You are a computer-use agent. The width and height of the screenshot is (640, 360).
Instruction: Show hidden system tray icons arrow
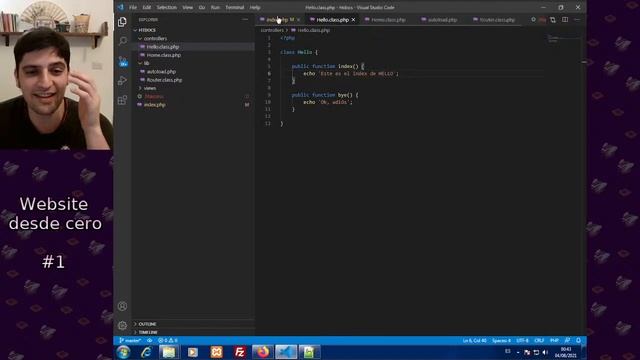(x=518, y=352)
